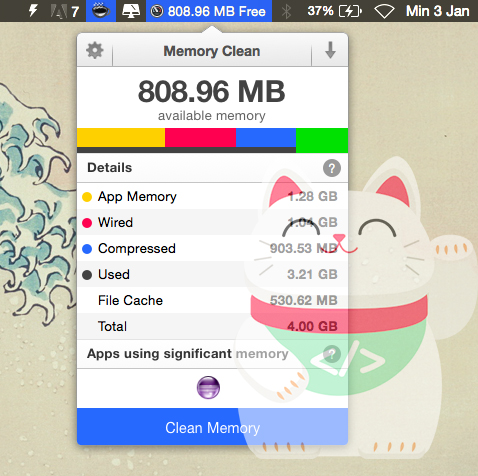Click the 808.96 MB available memory figure
Screen dimensions: 478x476
(212, 91)
